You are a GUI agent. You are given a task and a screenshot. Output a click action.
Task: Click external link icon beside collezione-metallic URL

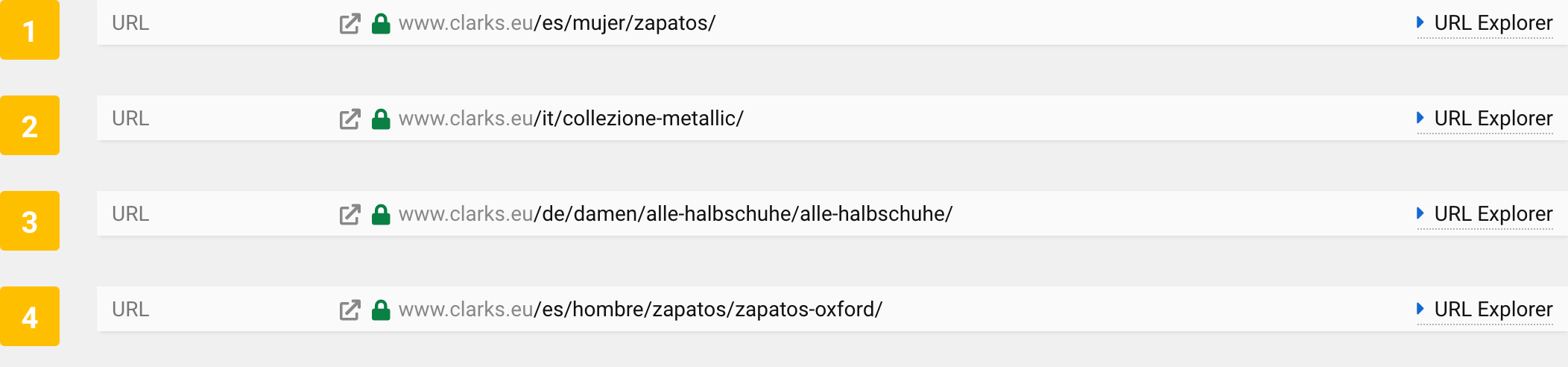[350, 119]
